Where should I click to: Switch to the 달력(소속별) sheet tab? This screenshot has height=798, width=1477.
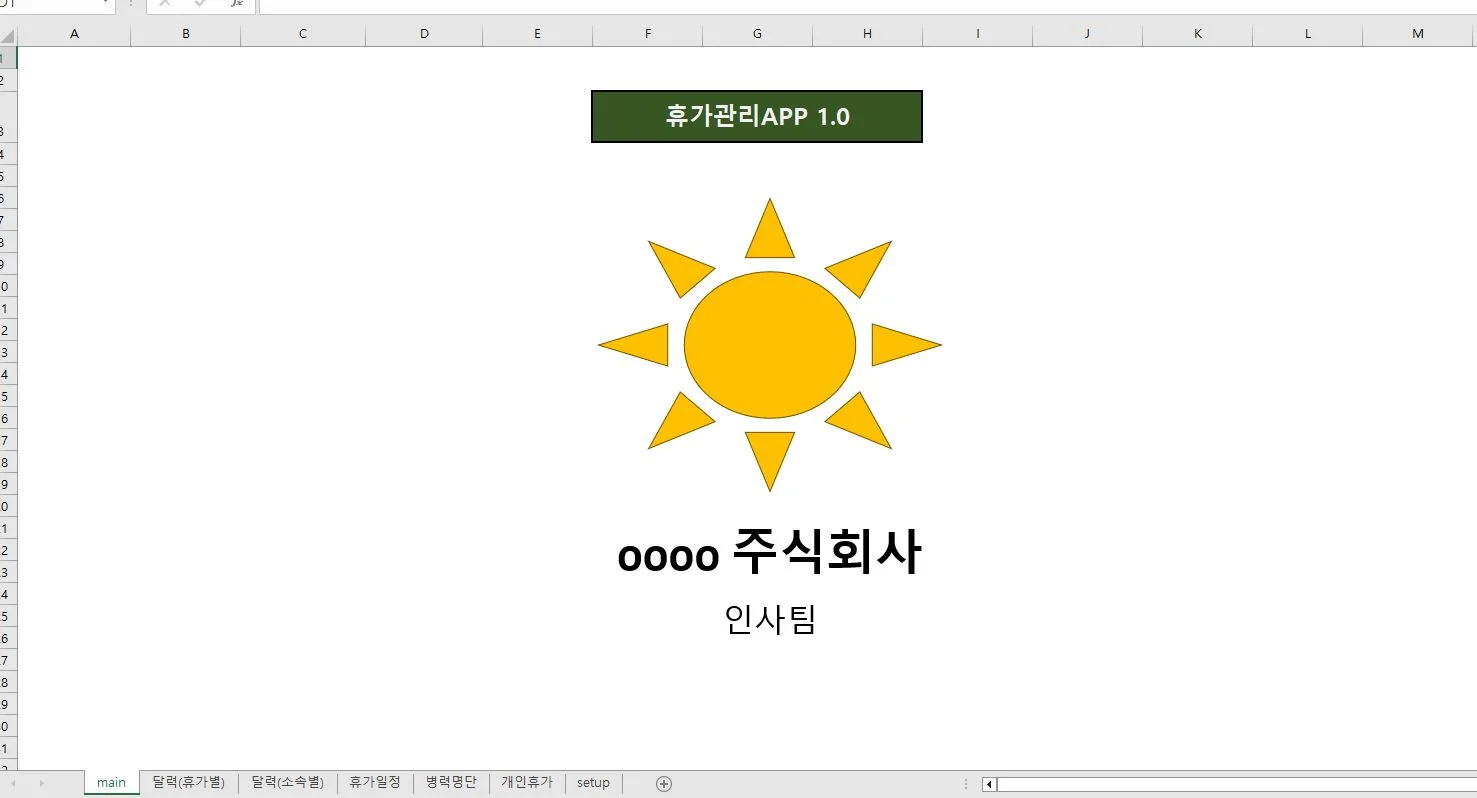tap(287, 783)
